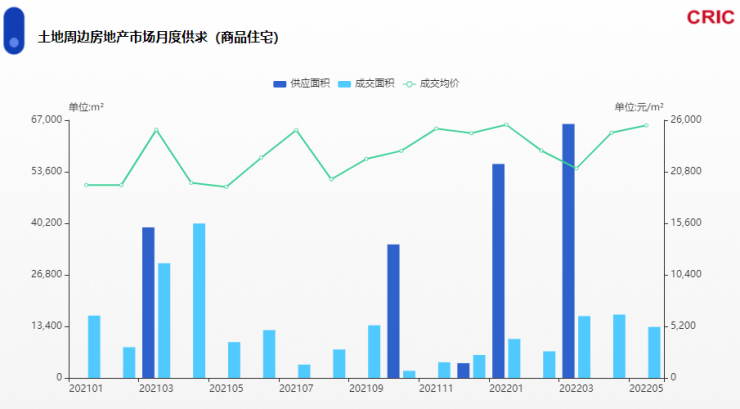
Task: Click the right axis value 15,600
Action: pyautogui.click(x=686, y=223)
